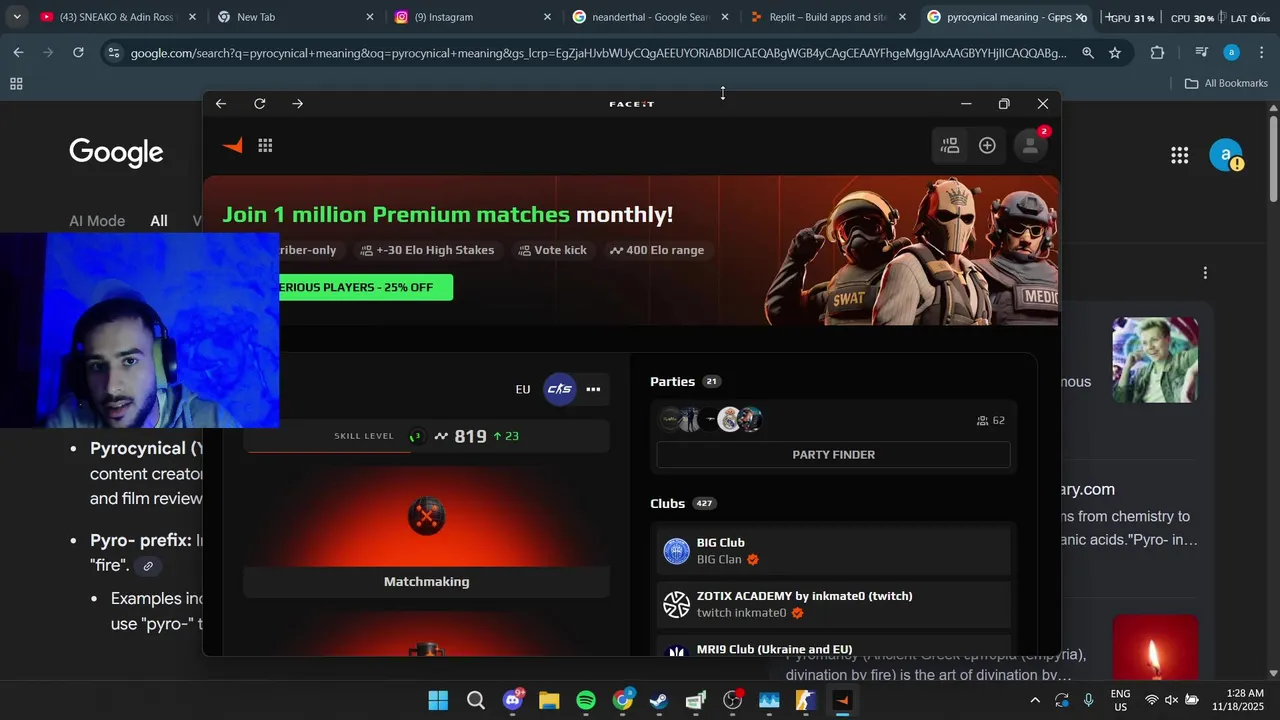The image size is (1280, 720).
Task: Open Windows taskbar Search
Action: [x=476, y=701]
